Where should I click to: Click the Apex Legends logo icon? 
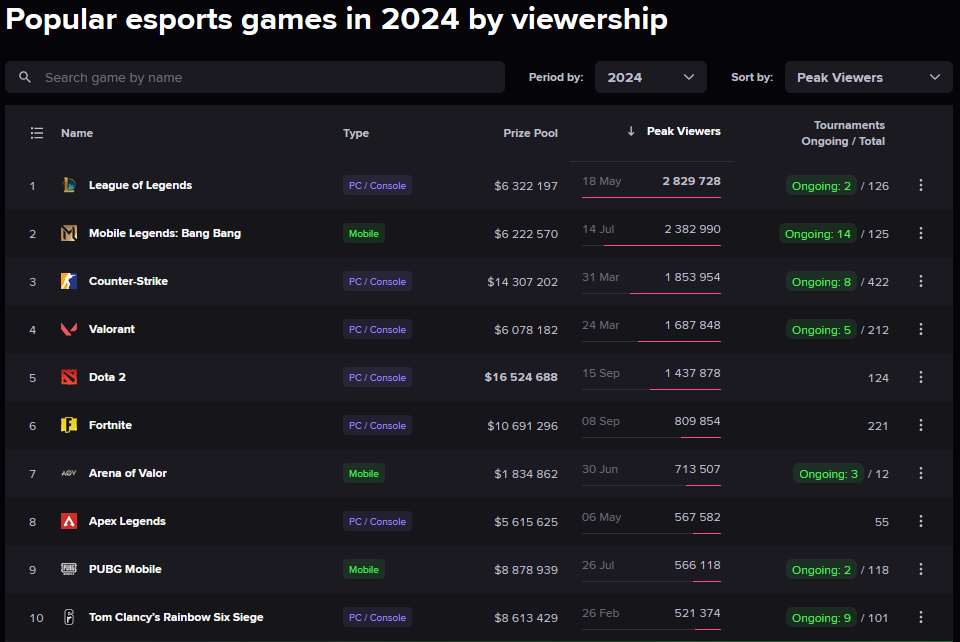(x=68, y=521)
